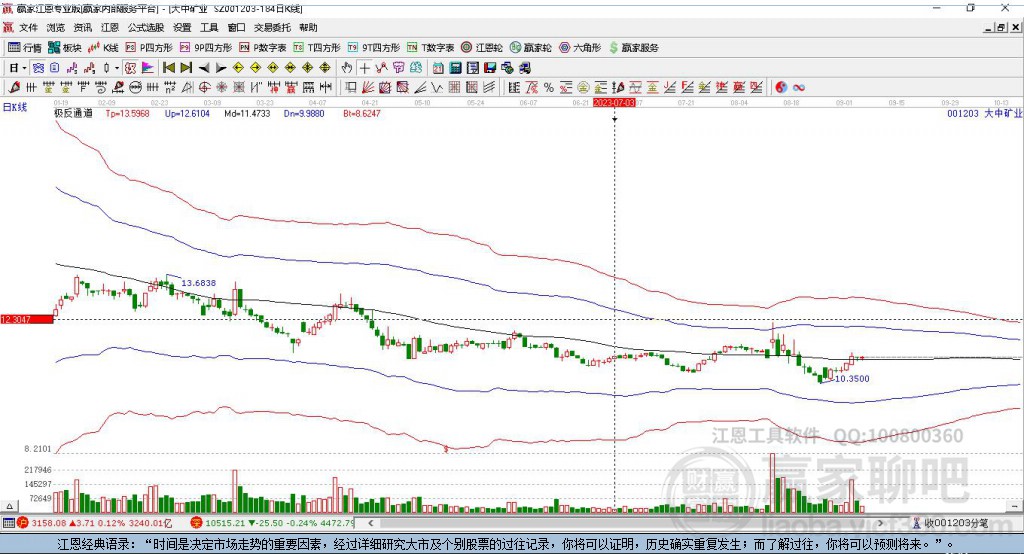Click the 行情 quotes toolbar button
Viewport: 1024px width, 554px height.
[x=25, y=48]
